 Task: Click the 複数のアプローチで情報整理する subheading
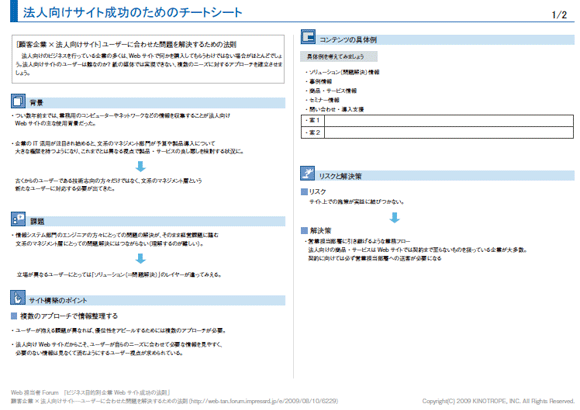(69, 316)
